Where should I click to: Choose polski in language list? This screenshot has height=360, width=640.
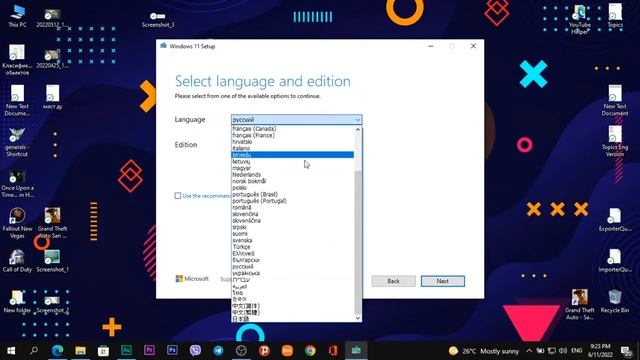293,188
